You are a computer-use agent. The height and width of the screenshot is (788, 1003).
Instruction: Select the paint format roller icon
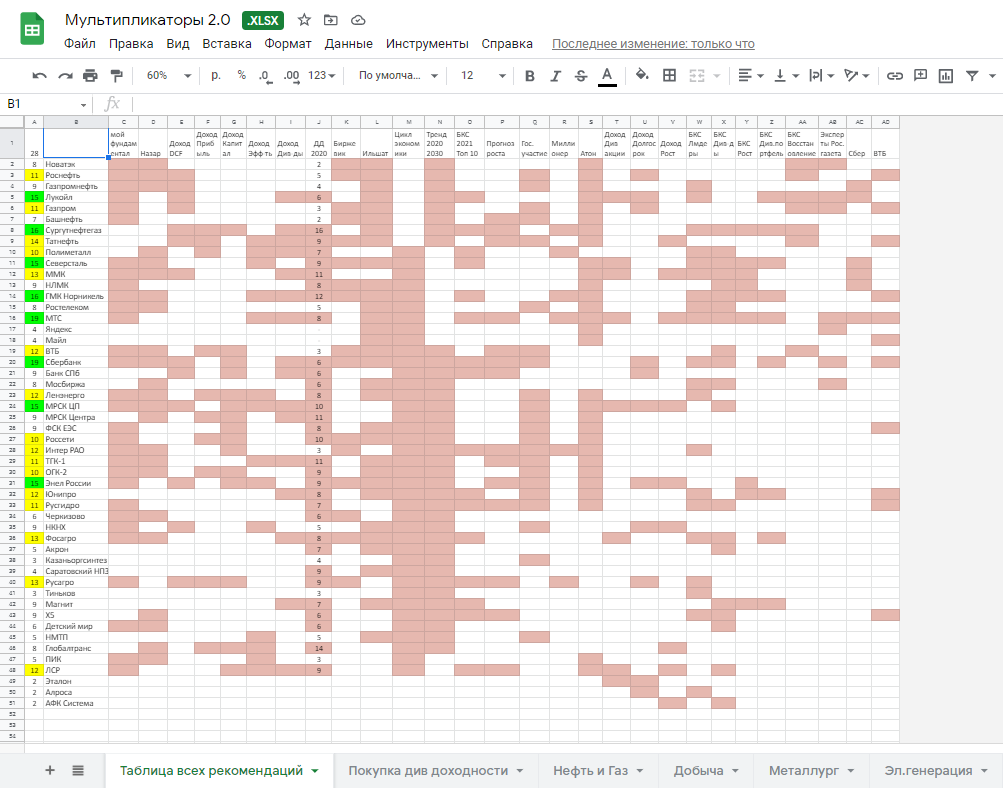coord(116,75)
